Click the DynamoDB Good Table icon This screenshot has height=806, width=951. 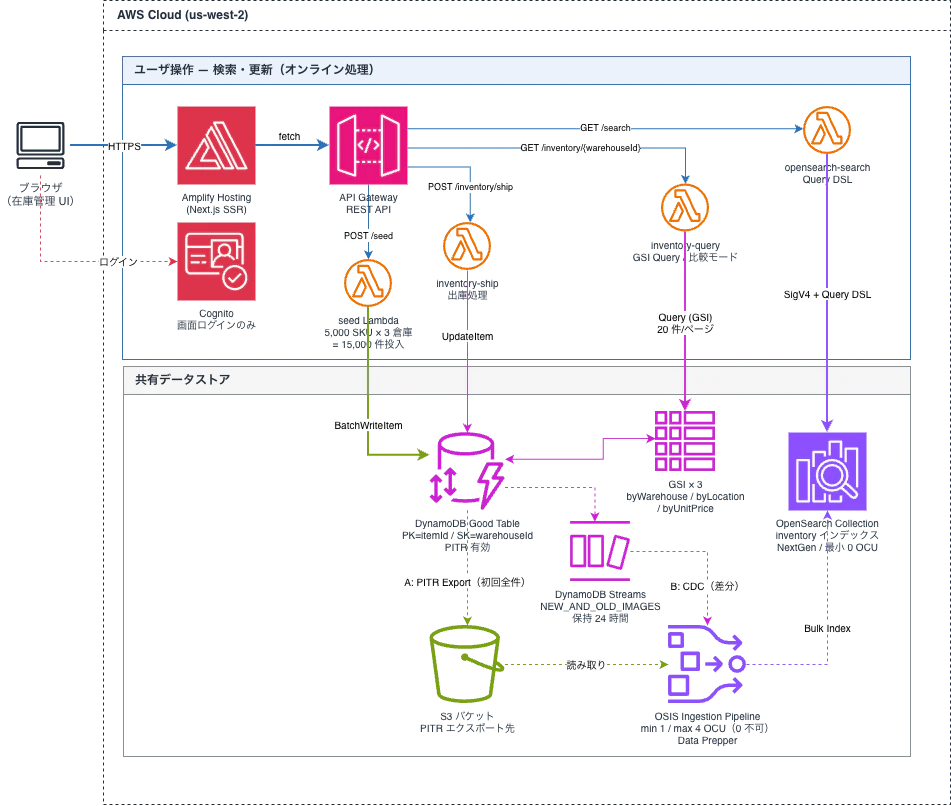467,471
